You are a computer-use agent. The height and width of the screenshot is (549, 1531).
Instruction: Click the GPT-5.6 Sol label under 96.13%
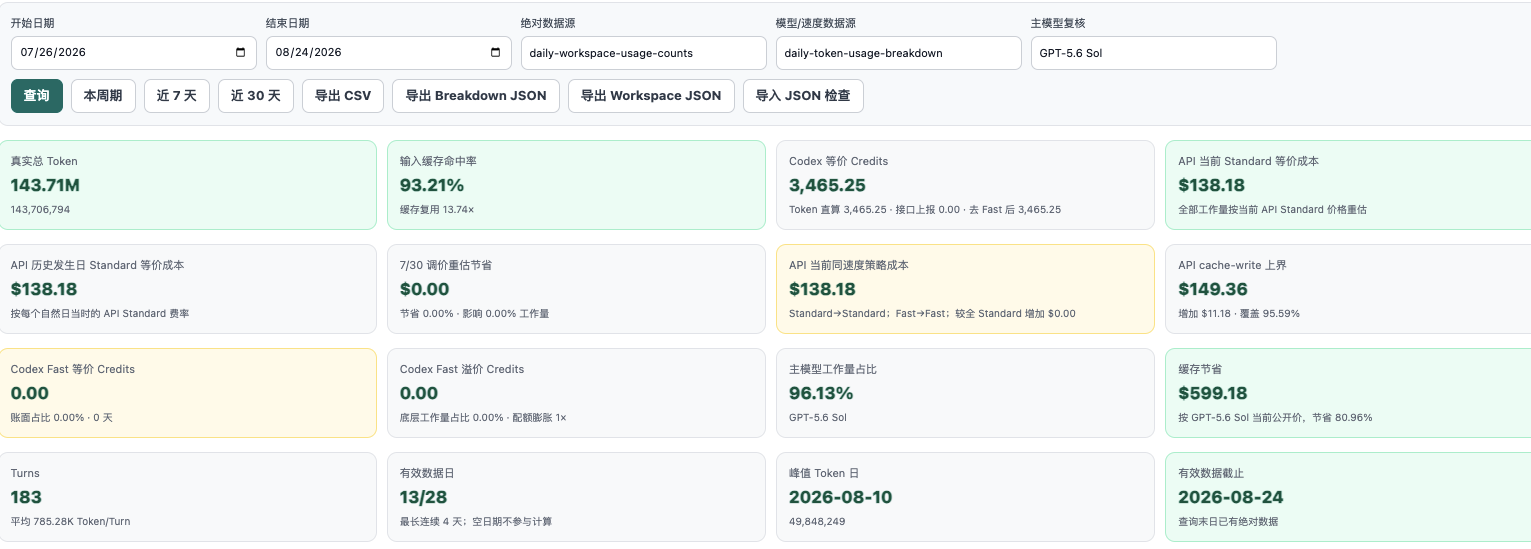[818, 418]
